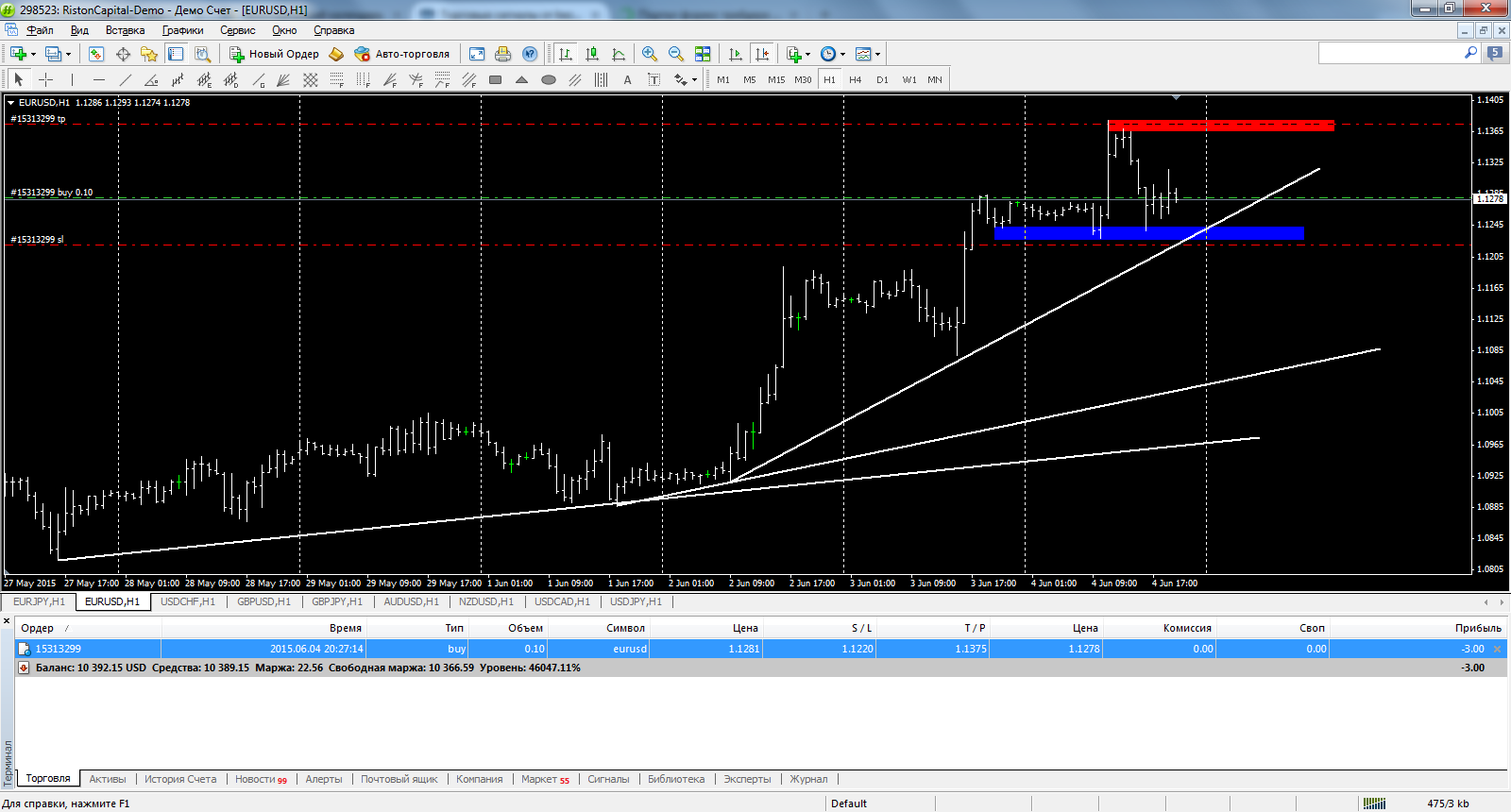The image size is (1511, 812).
Task: Select the trendline by angle tool
Action: (x=151, y=79)
